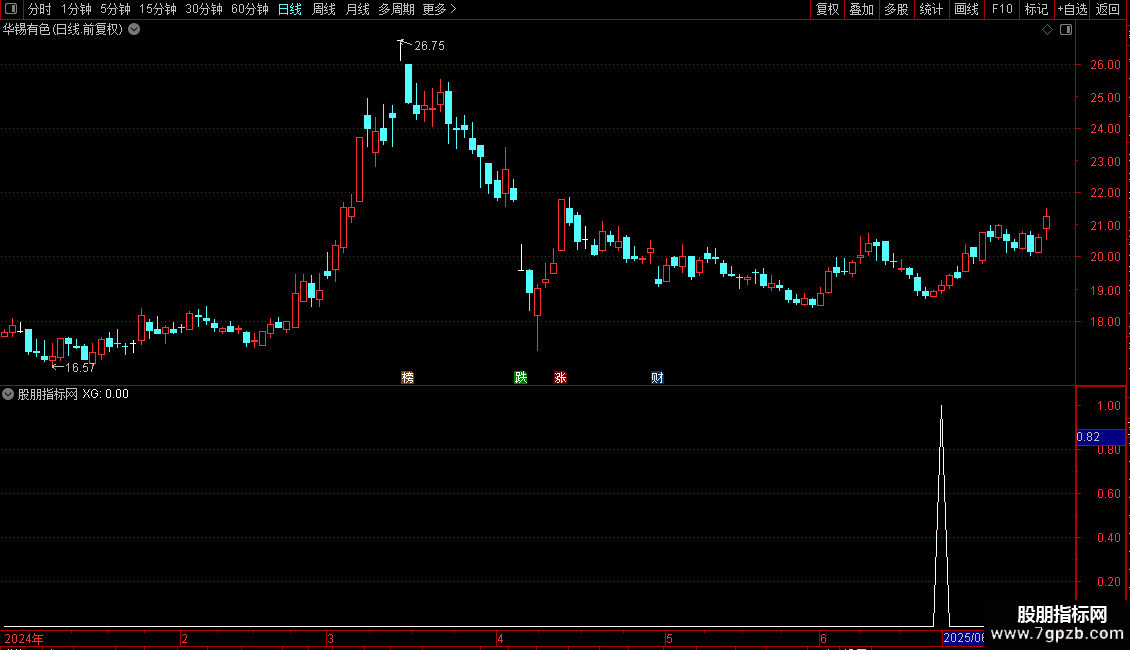The width and height of the screenshot is (1130, 650).
Task: Click the 26.75 high price label
Action: point(430,46)
